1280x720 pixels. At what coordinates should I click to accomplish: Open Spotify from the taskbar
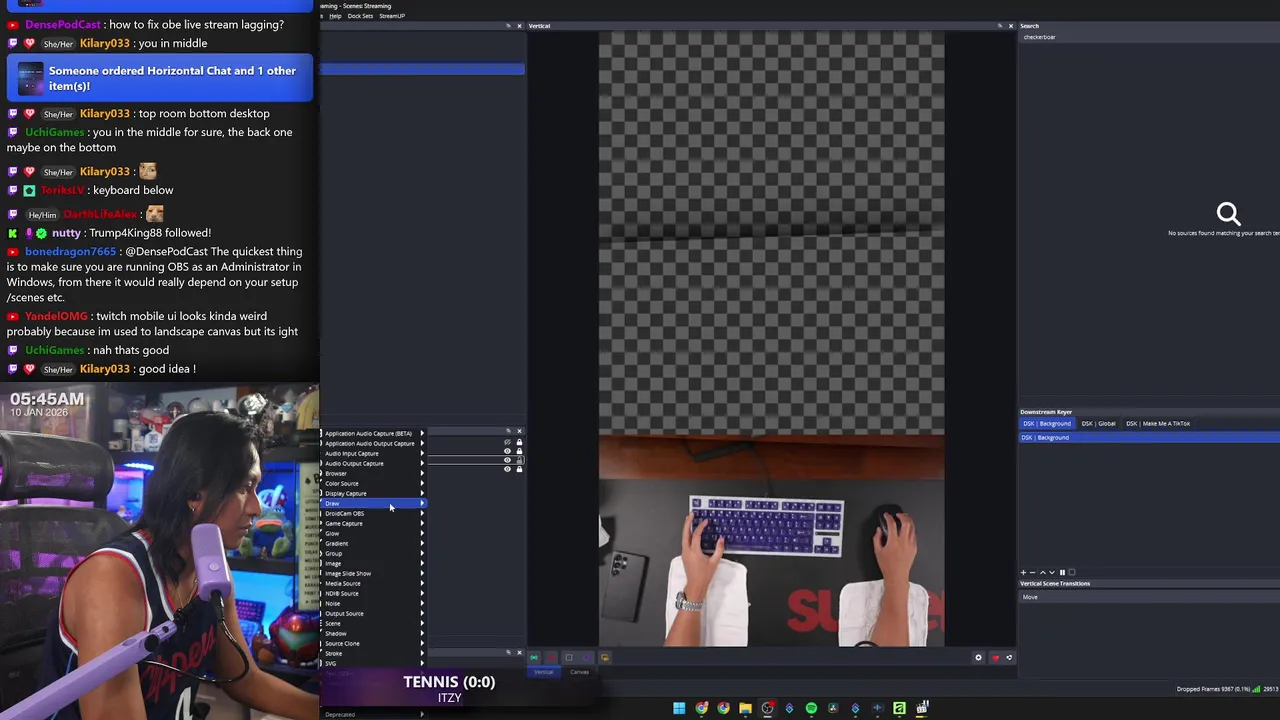[x=811, y=709]
